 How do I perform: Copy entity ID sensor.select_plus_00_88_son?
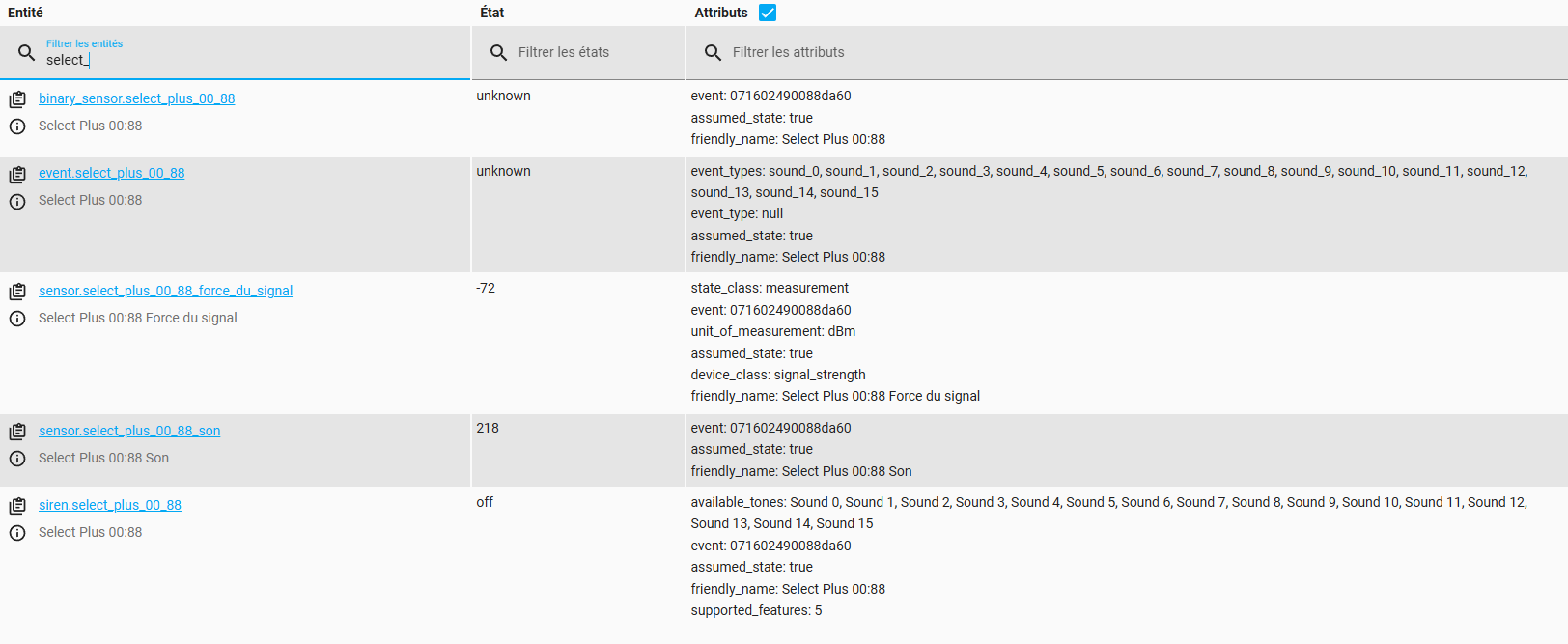tap(17, 432)
